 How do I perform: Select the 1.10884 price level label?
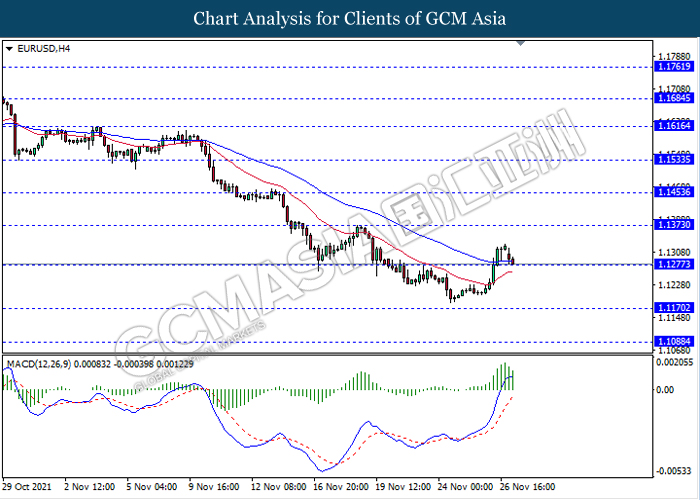pos(671,341)
